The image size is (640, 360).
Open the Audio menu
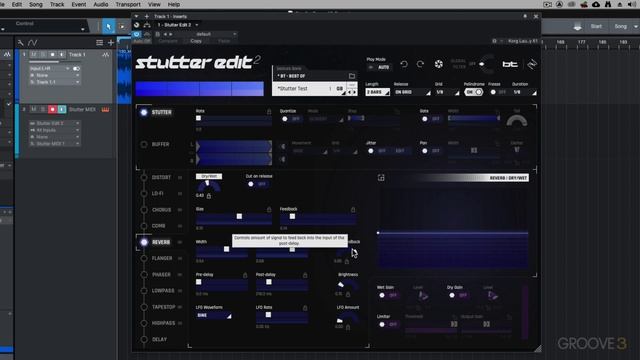pos(101,4)
